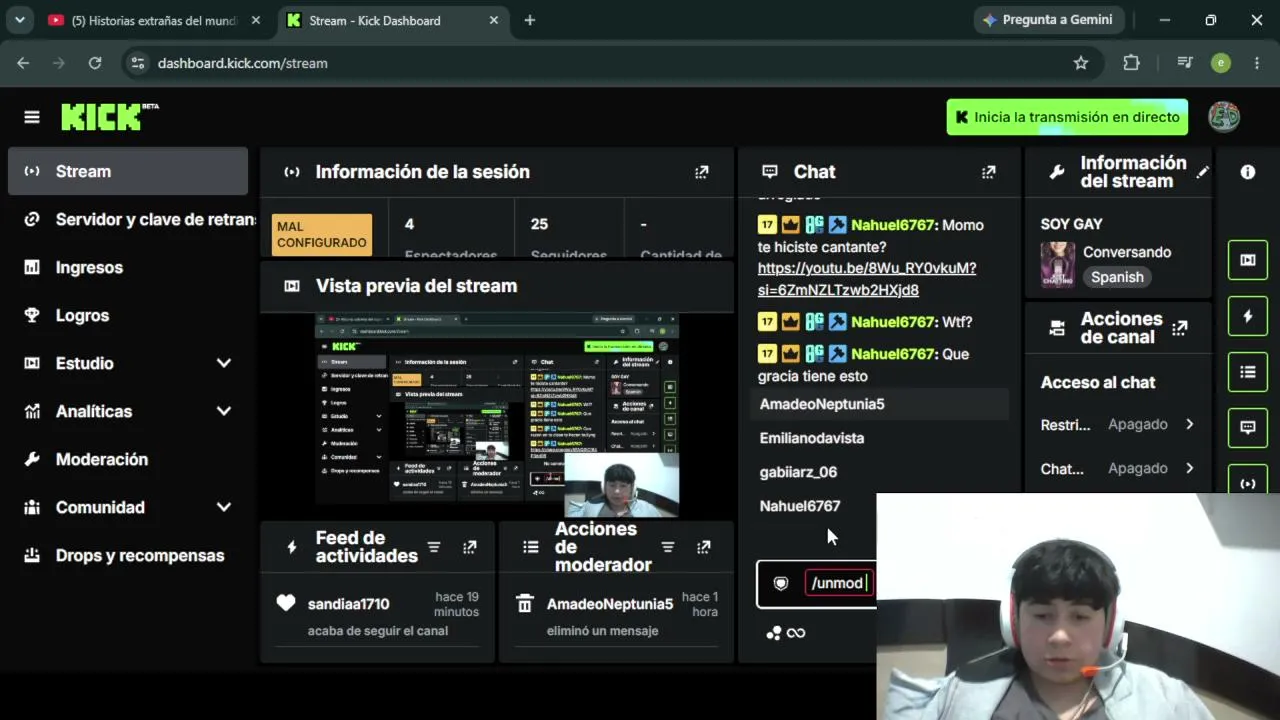Click Inicia la transmisión en directo
Viewport: 1280px width, 720px height.
point(1067,117)
